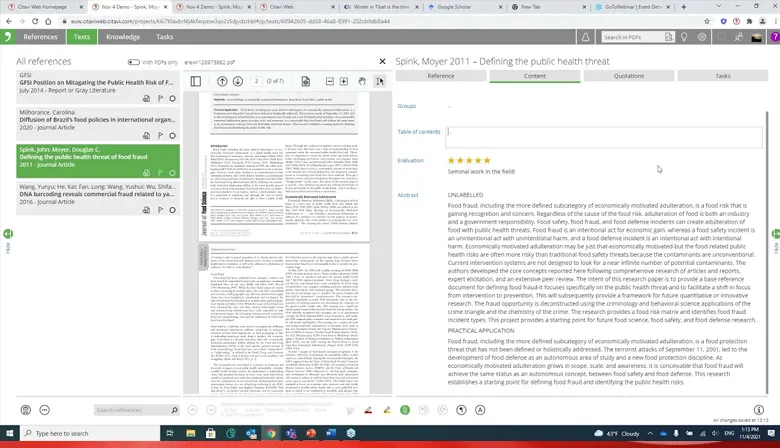780x448 pixels.
Task: Open the References tab
Action: 40,37
